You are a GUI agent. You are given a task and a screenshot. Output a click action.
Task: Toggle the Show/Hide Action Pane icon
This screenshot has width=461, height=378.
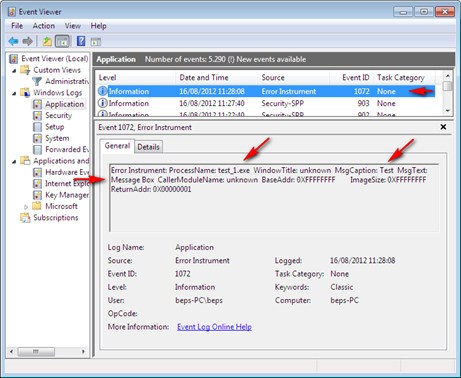(x=96, y=42)
